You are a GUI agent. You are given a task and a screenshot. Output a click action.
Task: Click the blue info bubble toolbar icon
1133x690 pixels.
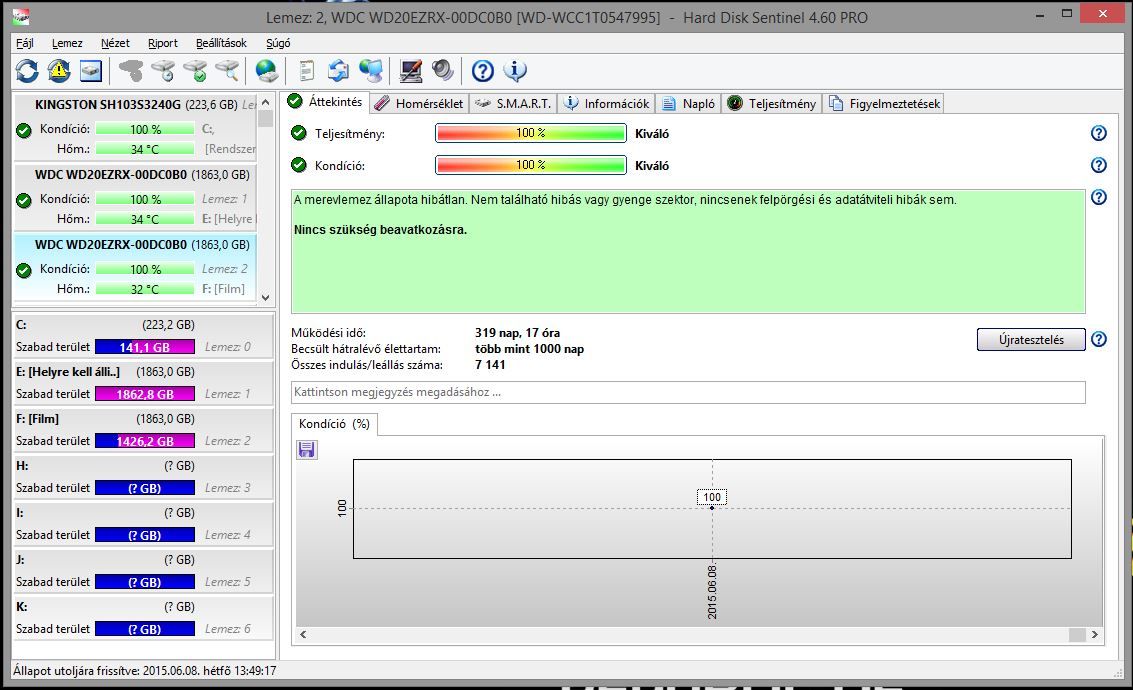coord(514,71)
